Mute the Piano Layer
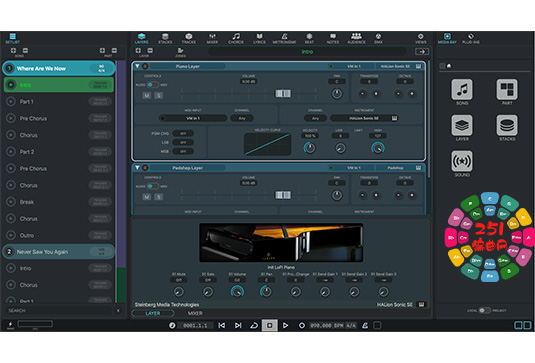Viewport: 535px width, 363px height. pos(147,96)
